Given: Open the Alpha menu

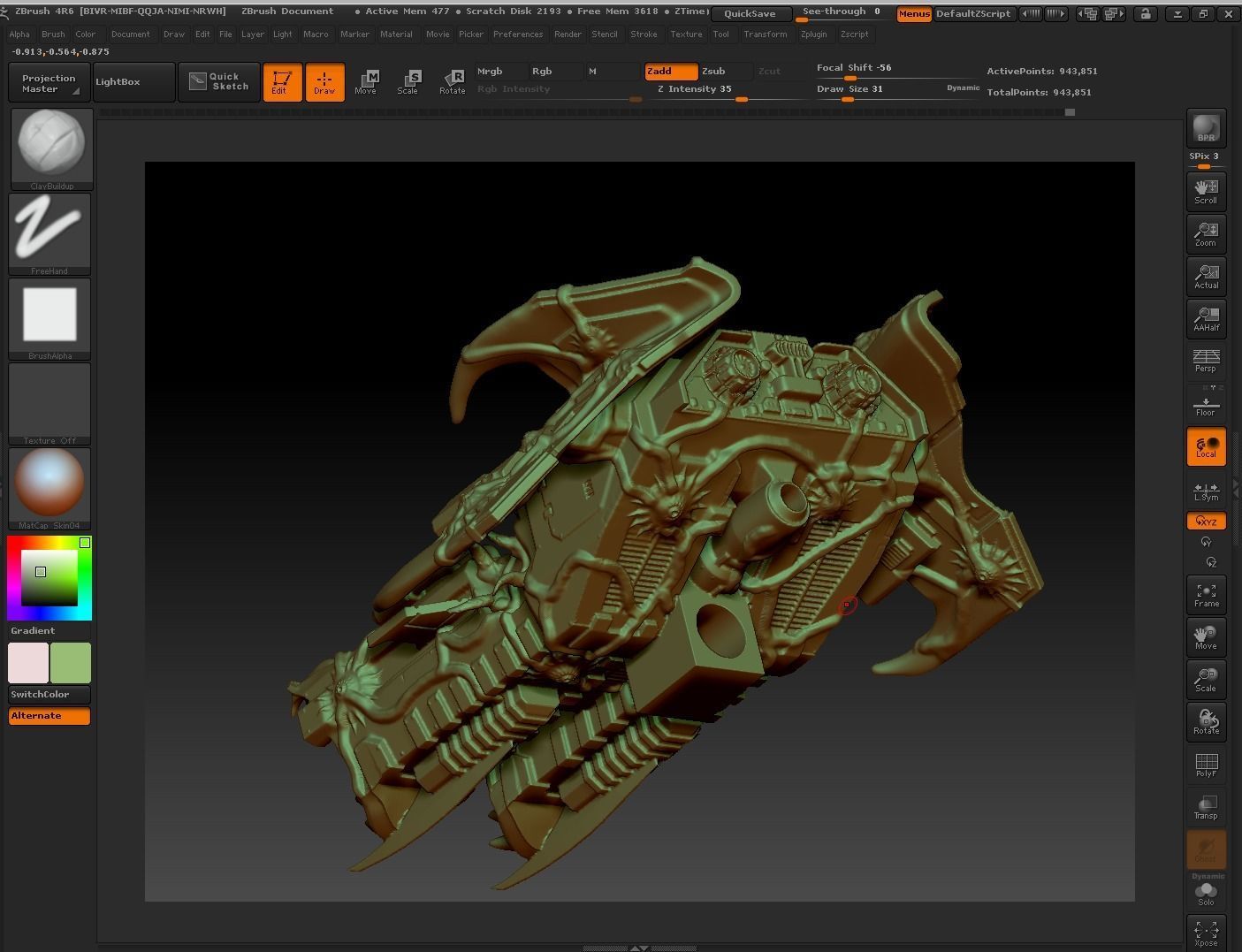Looking at the screenshot, I should (19, 34).
